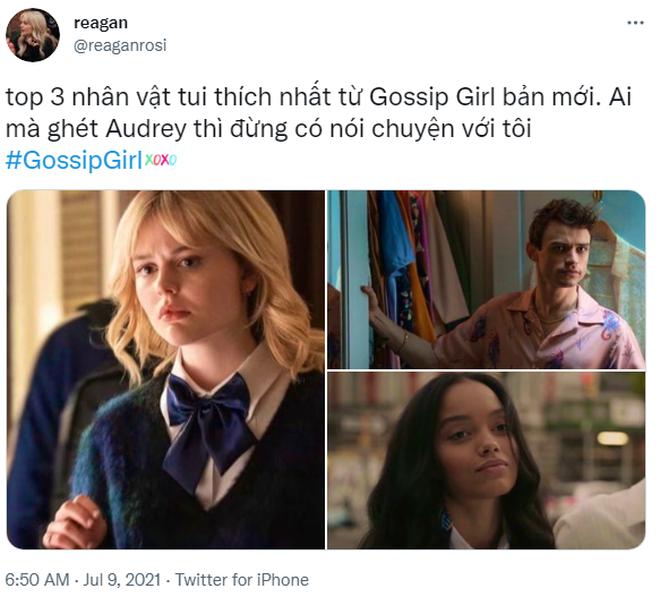660x597 pixels.
Task: Click the Jul 9, 2021 date
Action: [122, 580]
